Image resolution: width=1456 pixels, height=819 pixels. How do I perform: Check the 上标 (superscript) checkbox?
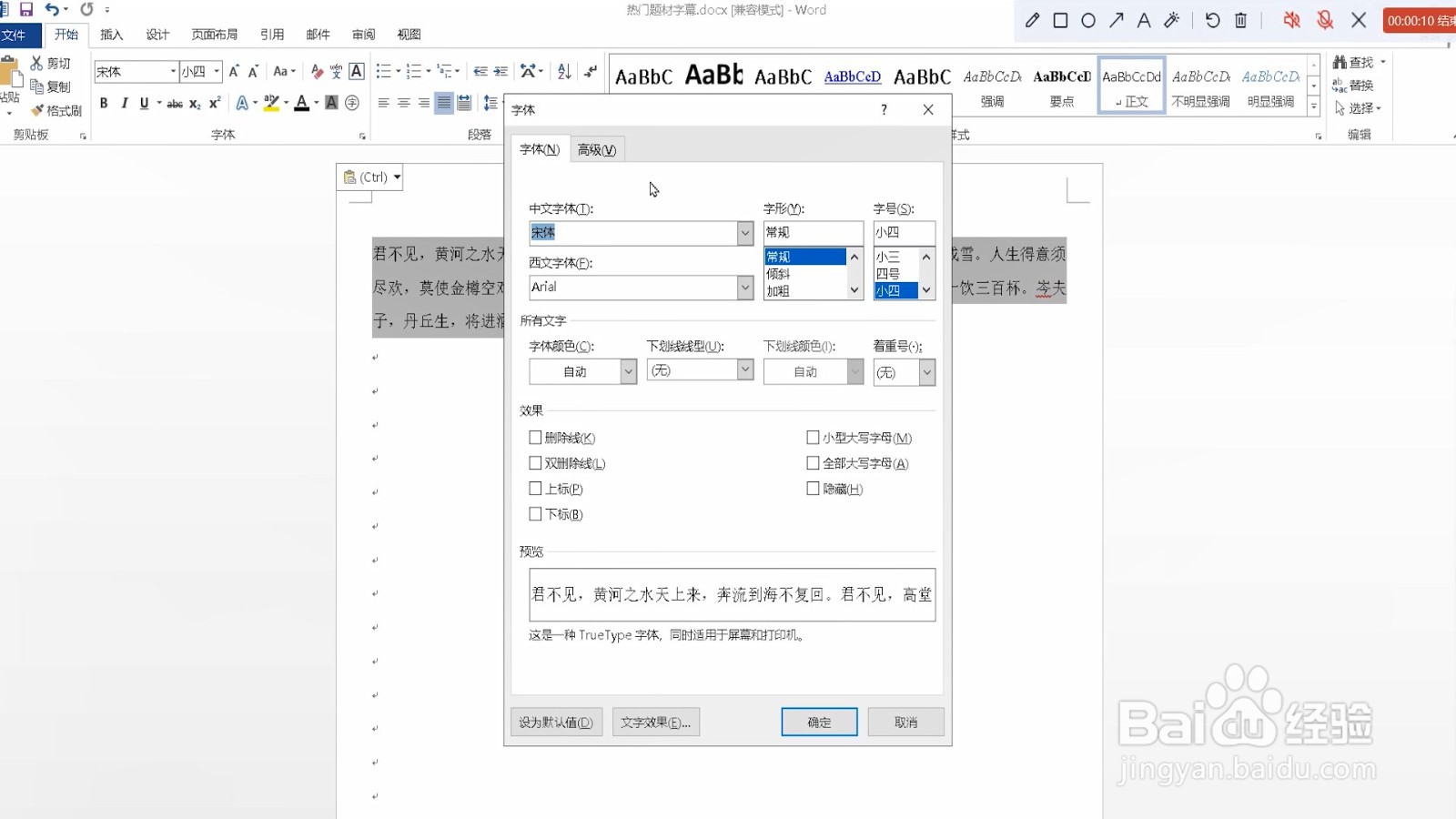coord(535,489)
